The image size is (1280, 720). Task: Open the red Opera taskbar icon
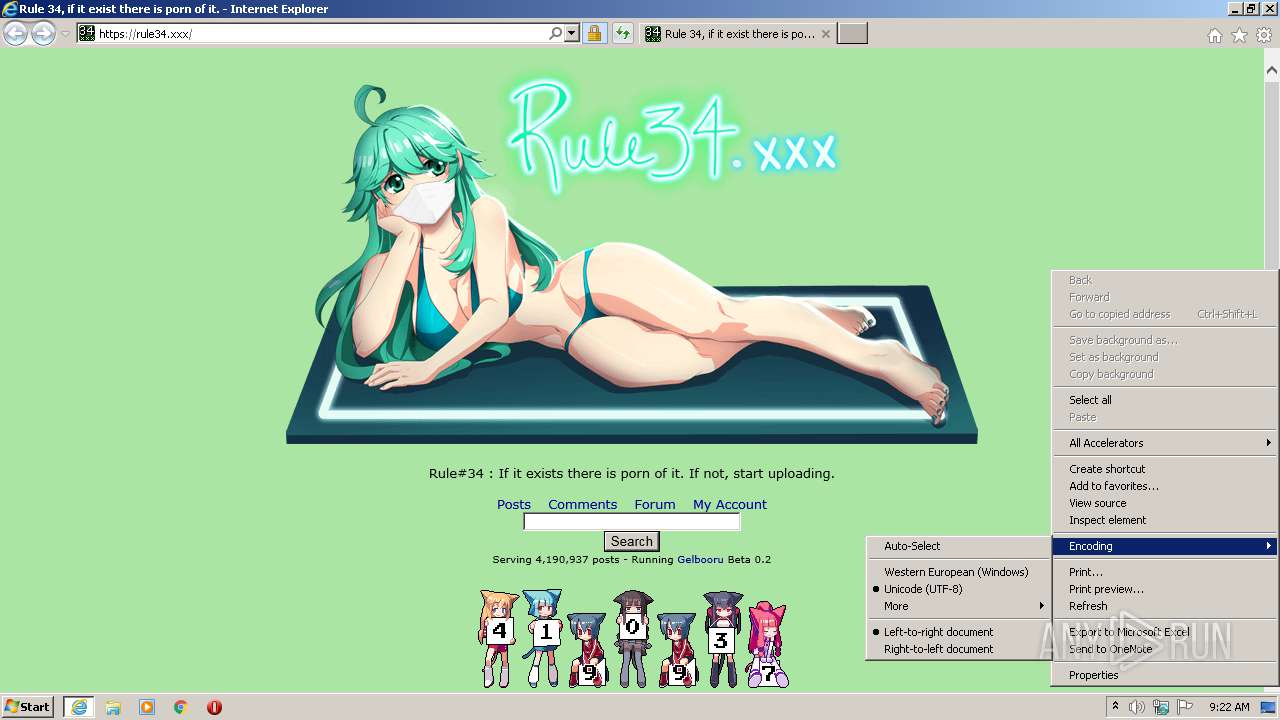click(x=214, y=707)
